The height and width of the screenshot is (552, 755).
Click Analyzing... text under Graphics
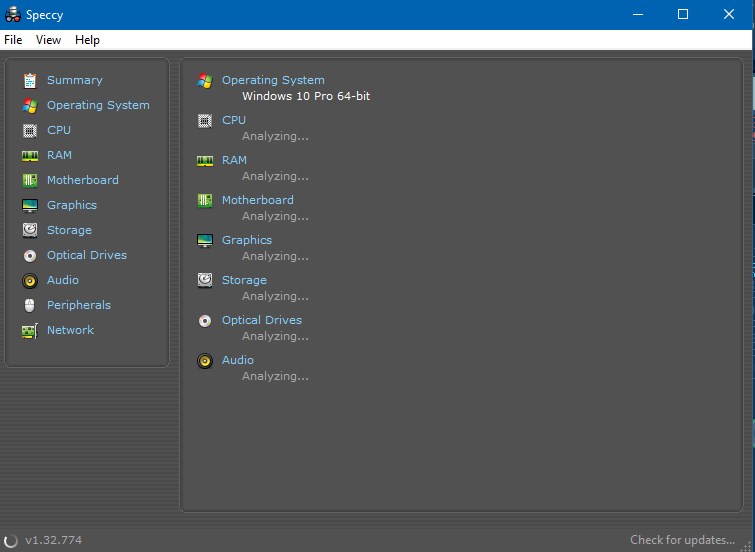[275, 256]
